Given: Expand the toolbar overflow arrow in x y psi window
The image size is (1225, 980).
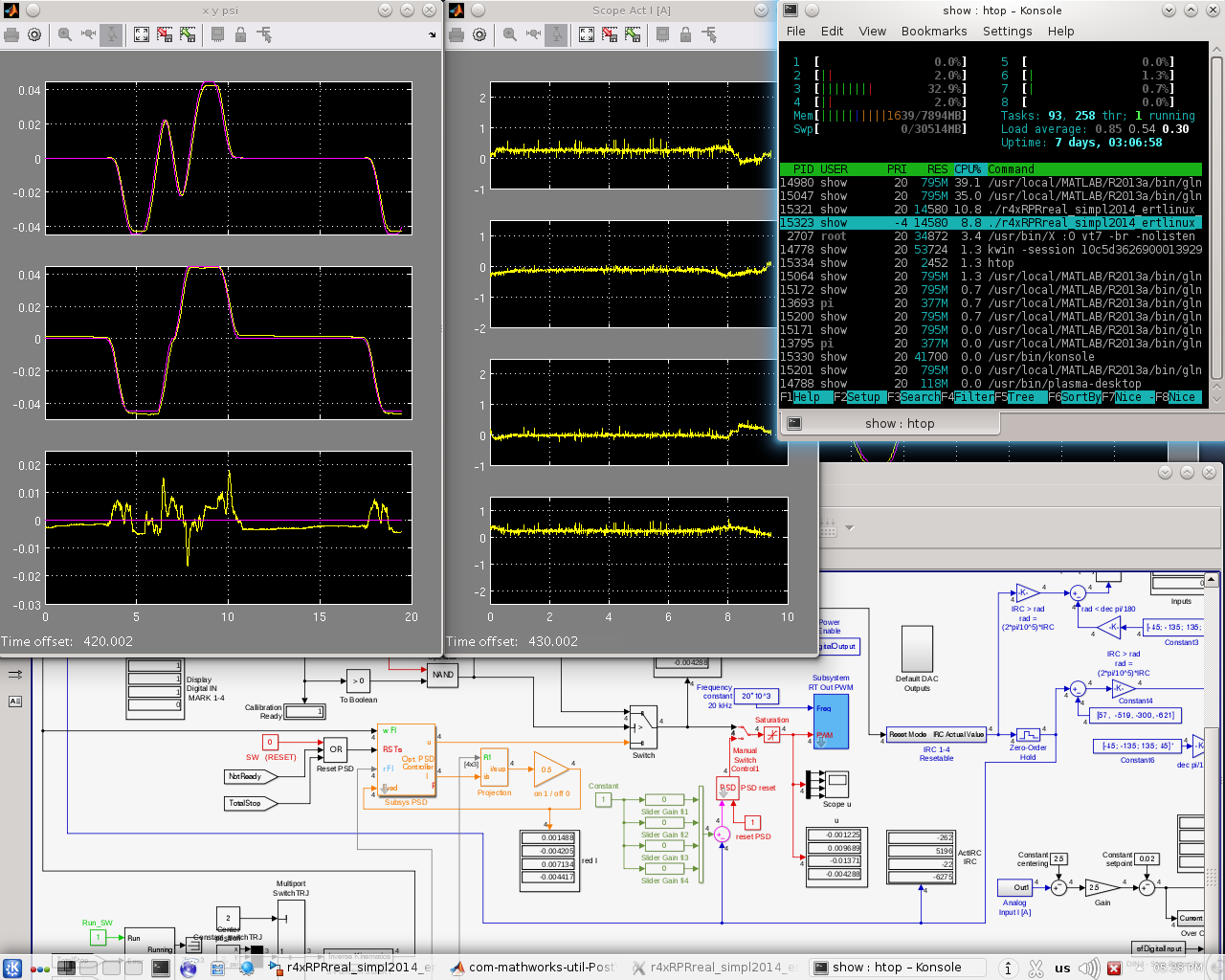Looking at the screenshot, I should 433,35.
